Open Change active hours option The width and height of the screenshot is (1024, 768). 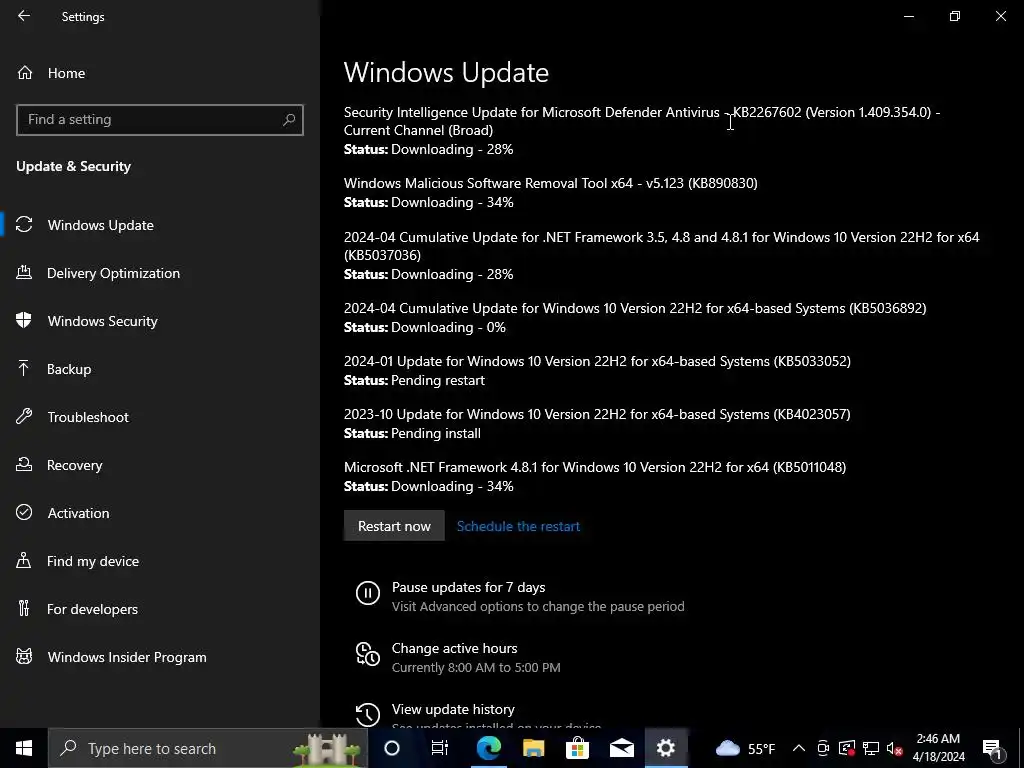pos(455,648)
